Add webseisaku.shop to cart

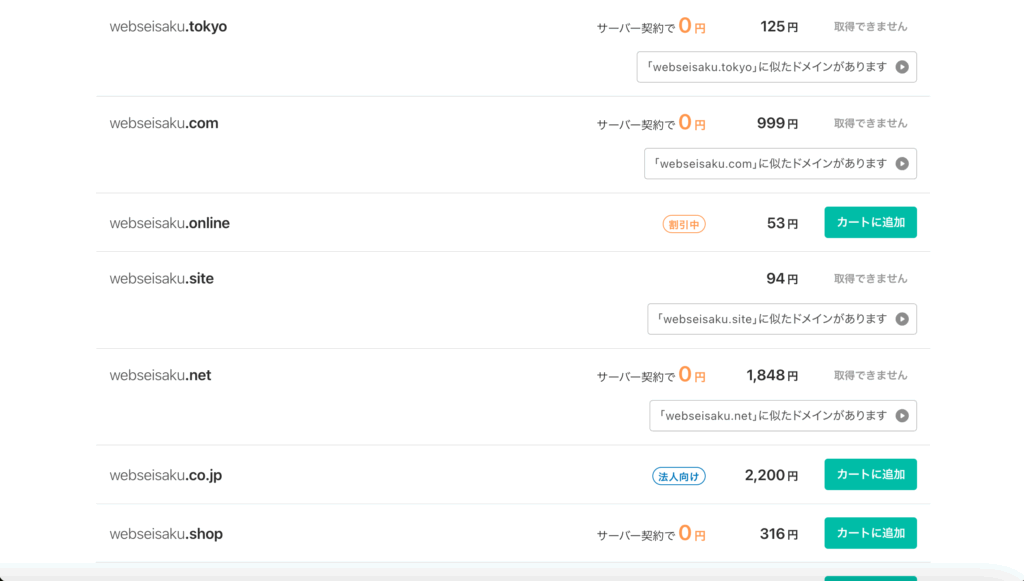[x=871, y=533]
